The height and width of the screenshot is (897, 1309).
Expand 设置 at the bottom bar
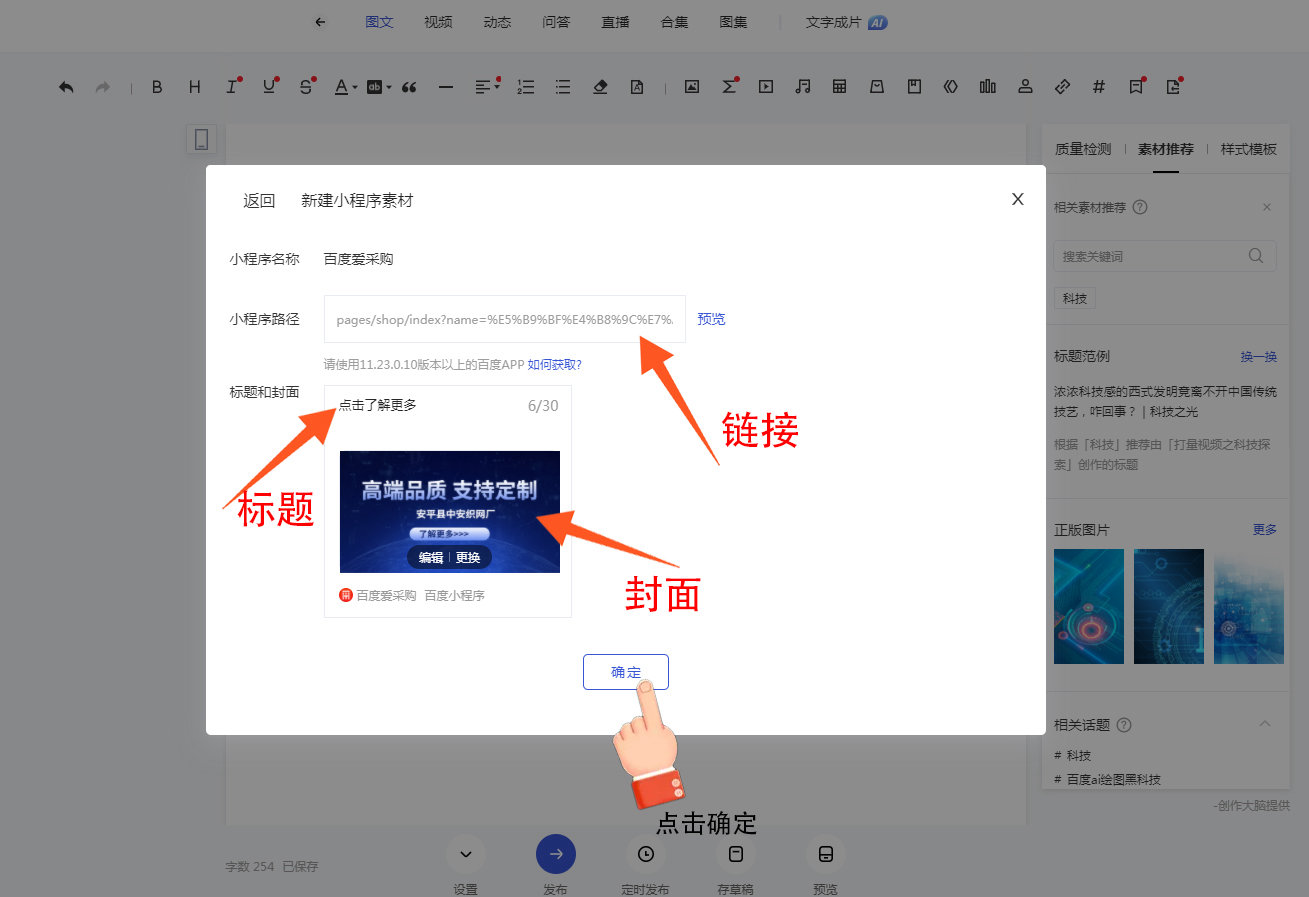click(x=465, y=854)
